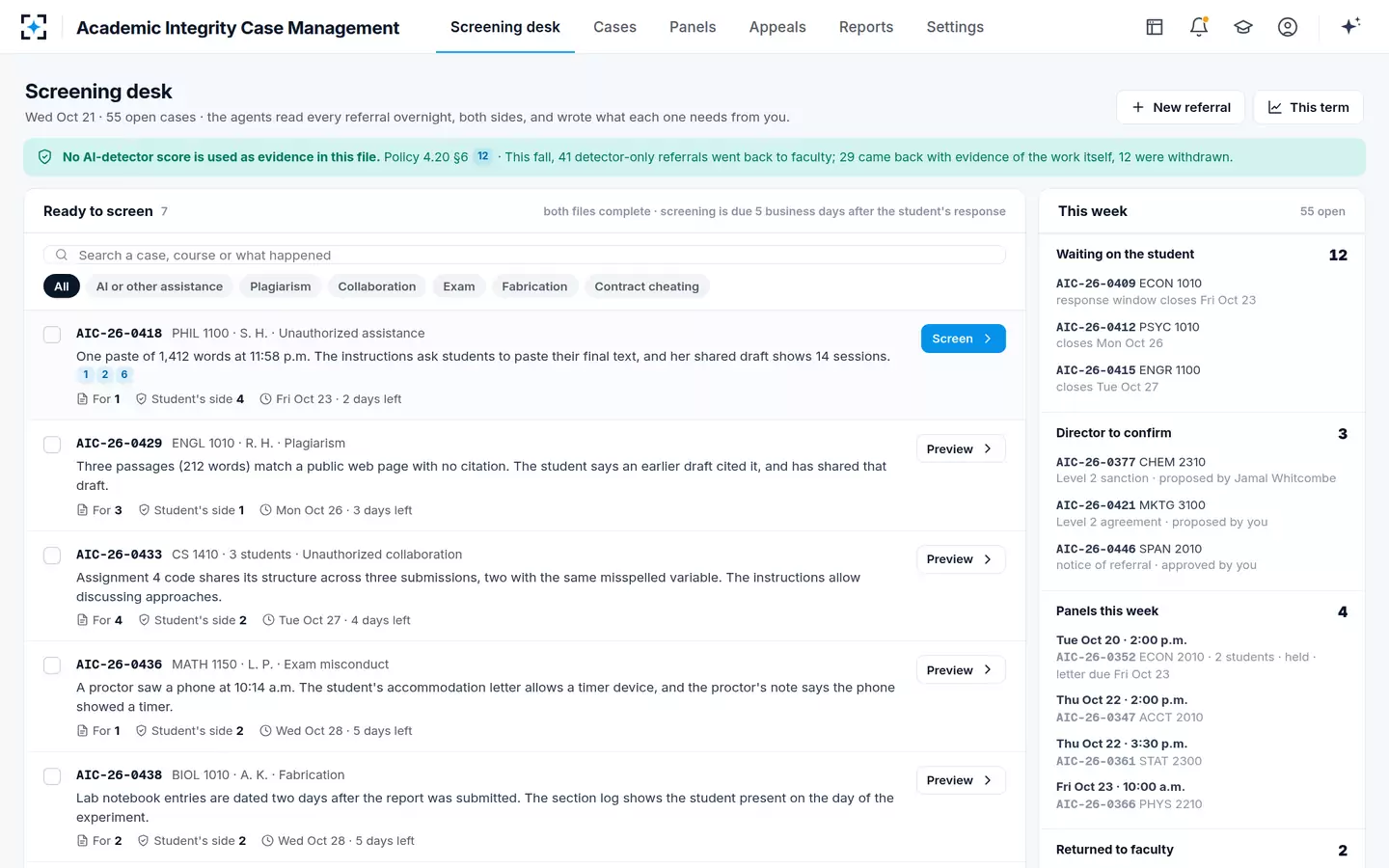Viewport: 1389px width, 868px height.
Task: Open the Reports tab
Action: coord(866,27)
